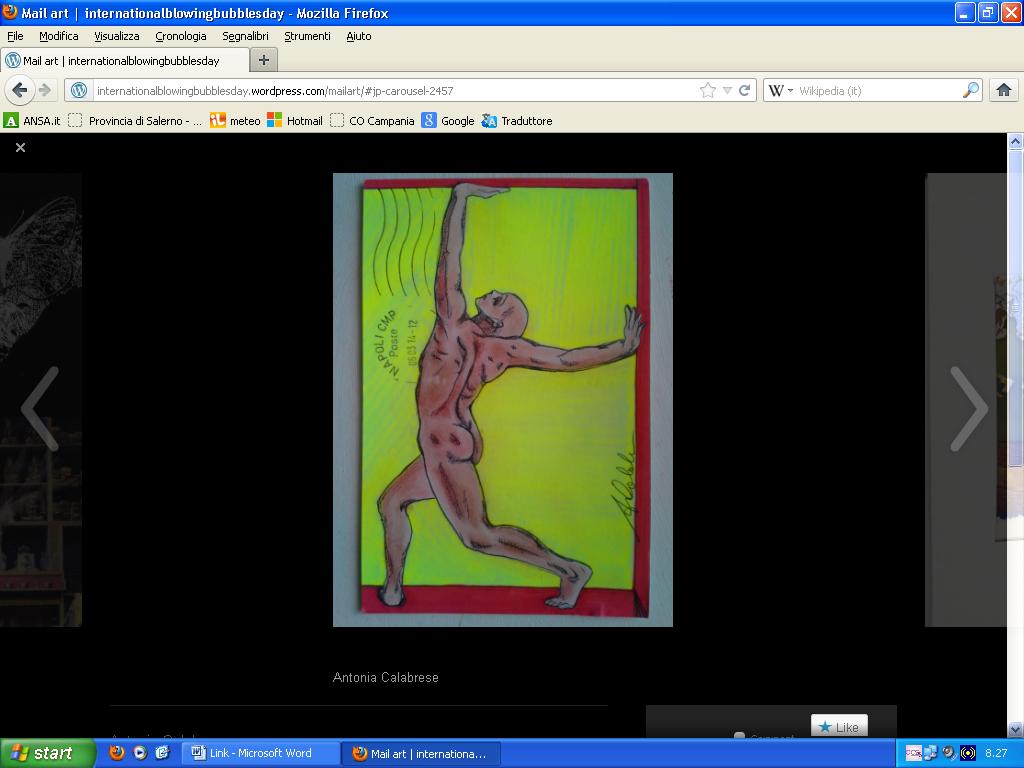Click the search magnifier icon in search box
The width and height of the screenshot is (1024, 768).
click(970, 90)
